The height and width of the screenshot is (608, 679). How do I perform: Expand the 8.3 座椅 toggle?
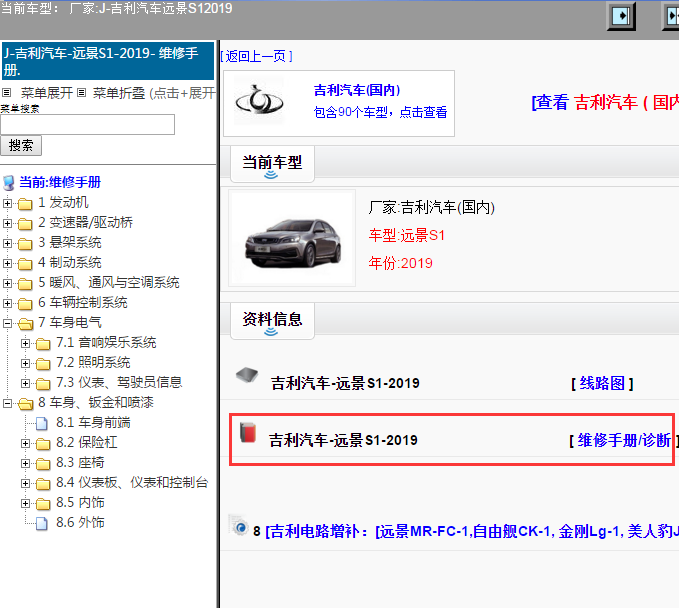pos(26,463)
